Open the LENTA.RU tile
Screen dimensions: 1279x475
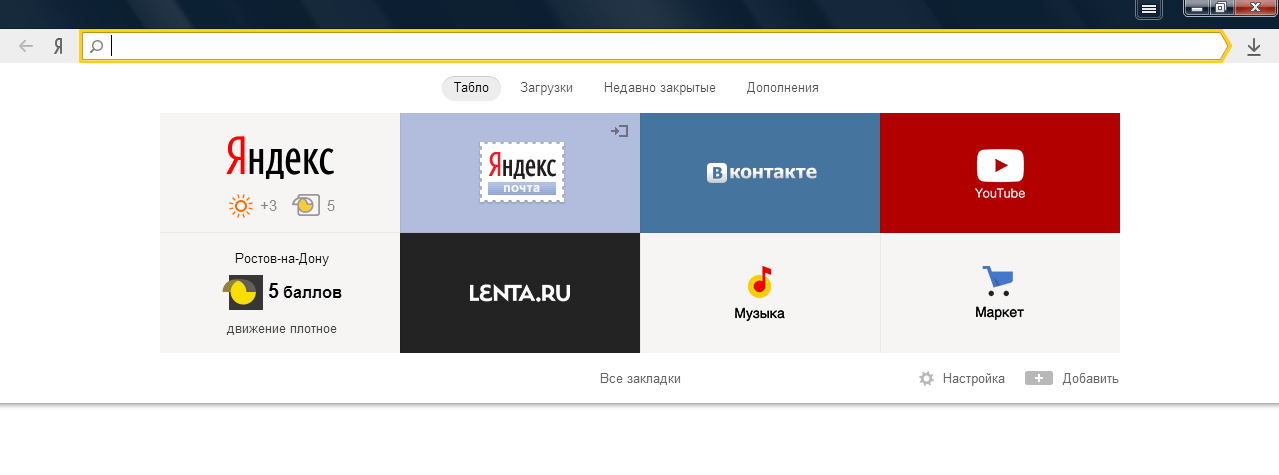[520, 293]
